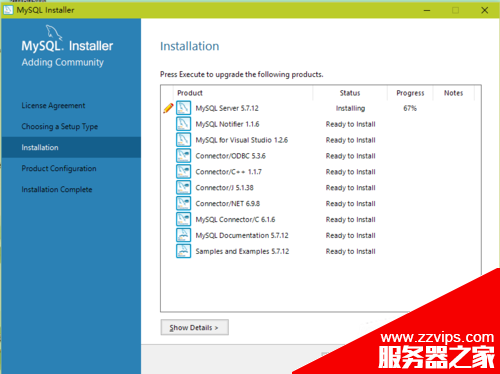
Task: Click the MySQL Server 5.7.12 product icon
Action: pos(183,108)
